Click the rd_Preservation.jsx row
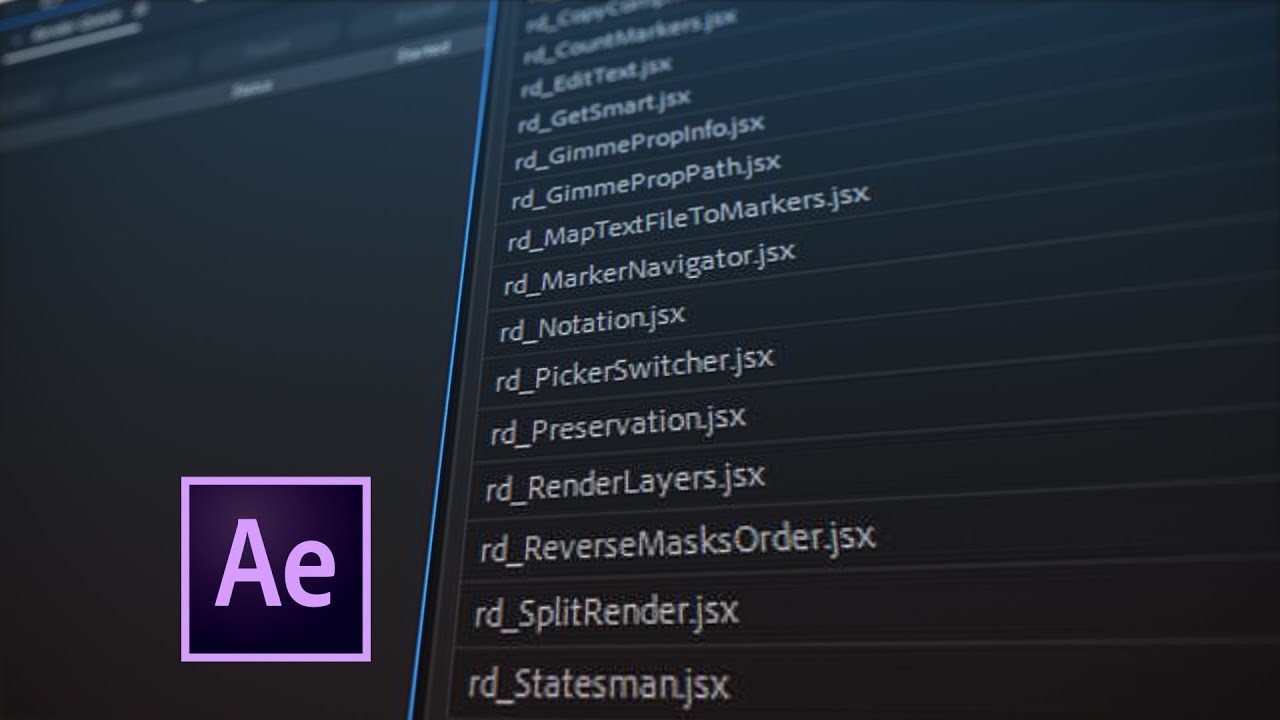 coord(618,424)
